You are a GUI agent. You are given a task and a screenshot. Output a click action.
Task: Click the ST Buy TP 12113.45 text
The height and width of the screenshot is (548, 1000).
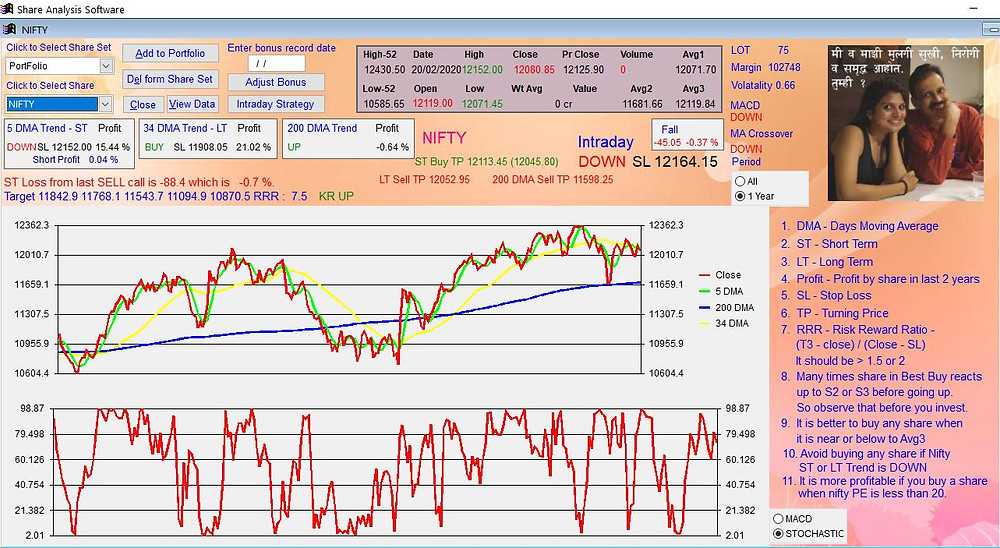coord(486,162)
